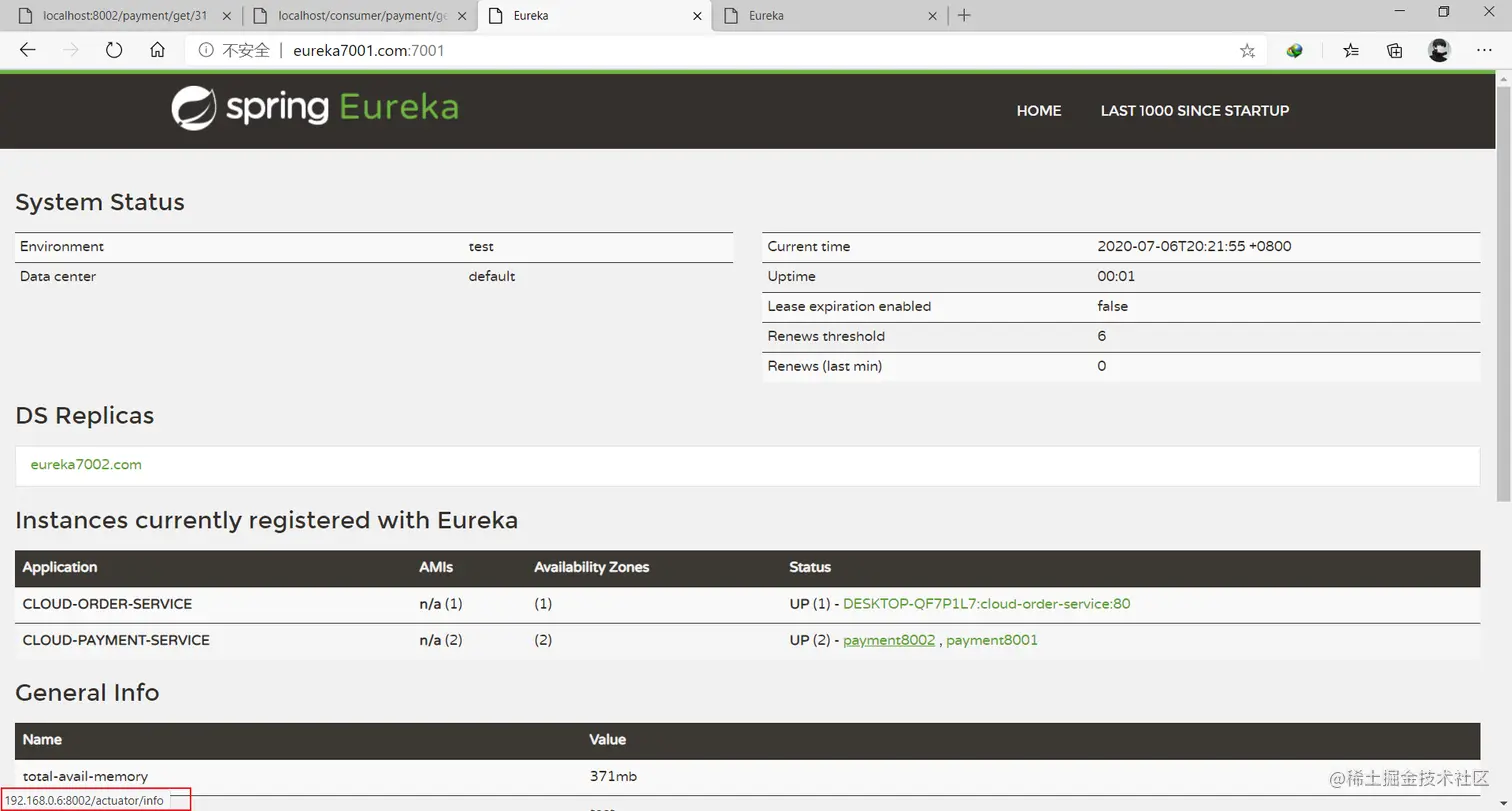Open the payment8002 instance link

click(889, 640)
